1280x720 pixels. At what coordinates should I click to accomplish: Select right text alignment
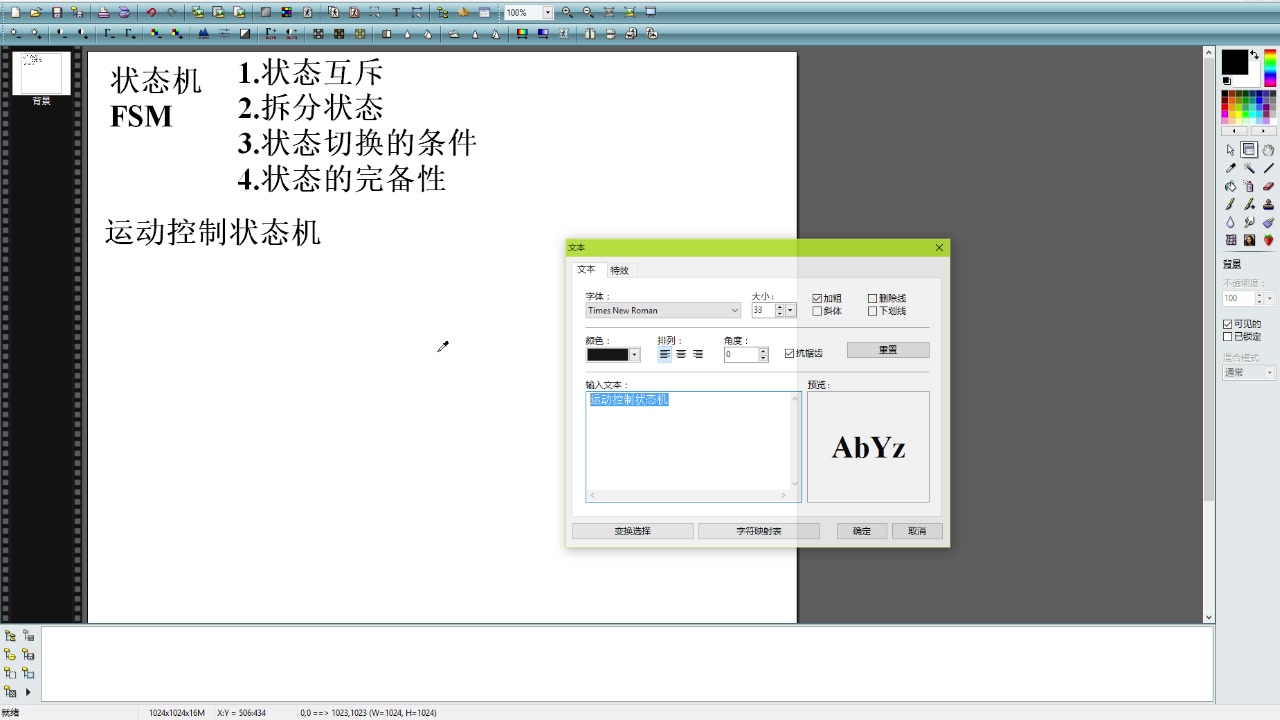pyautogui.click(x=697, y=354)
